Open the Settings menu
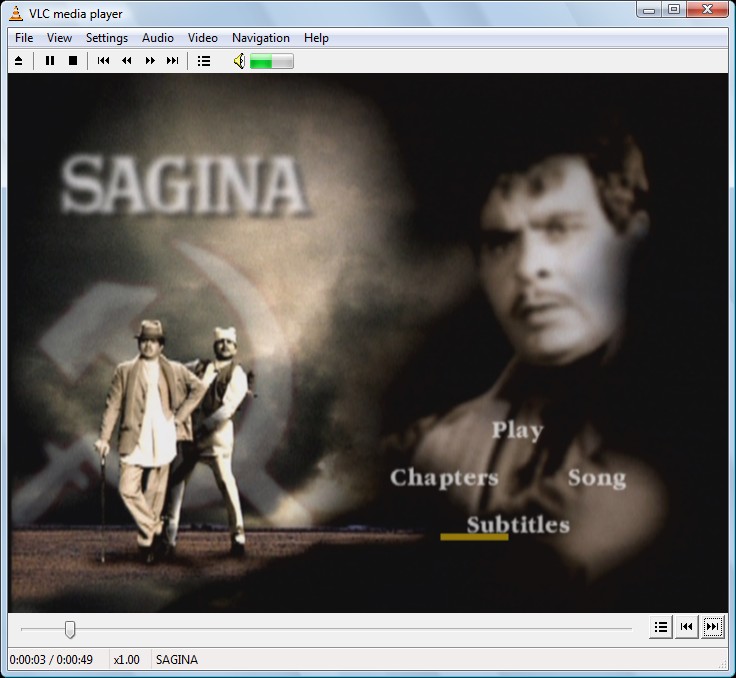Viewport: 736px width, 678px height. pyautogui.click(x=107, y=38)
